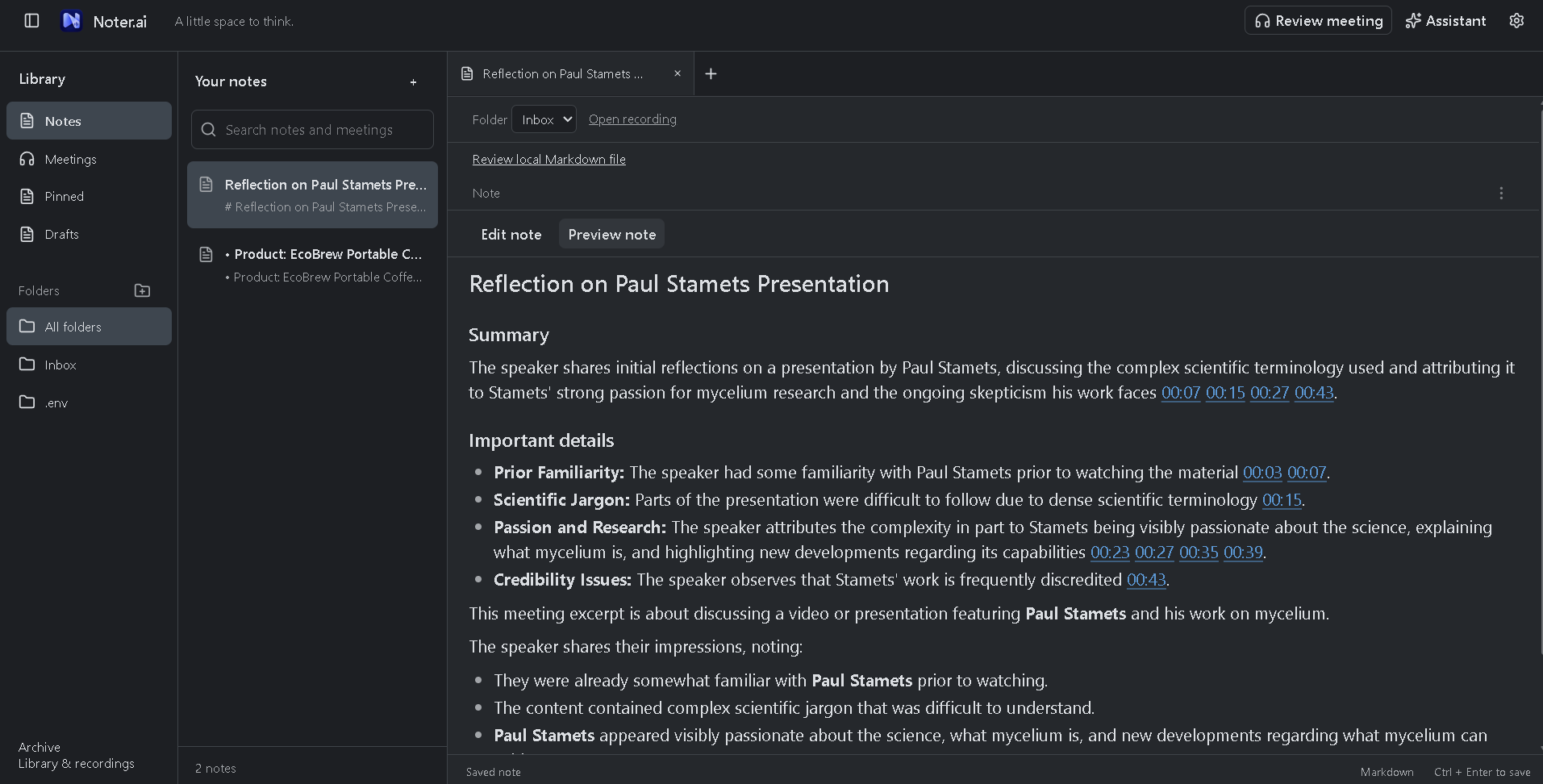Toggle the sidebar panel icon
1543x784 pixels.
[x=31, y=21]
